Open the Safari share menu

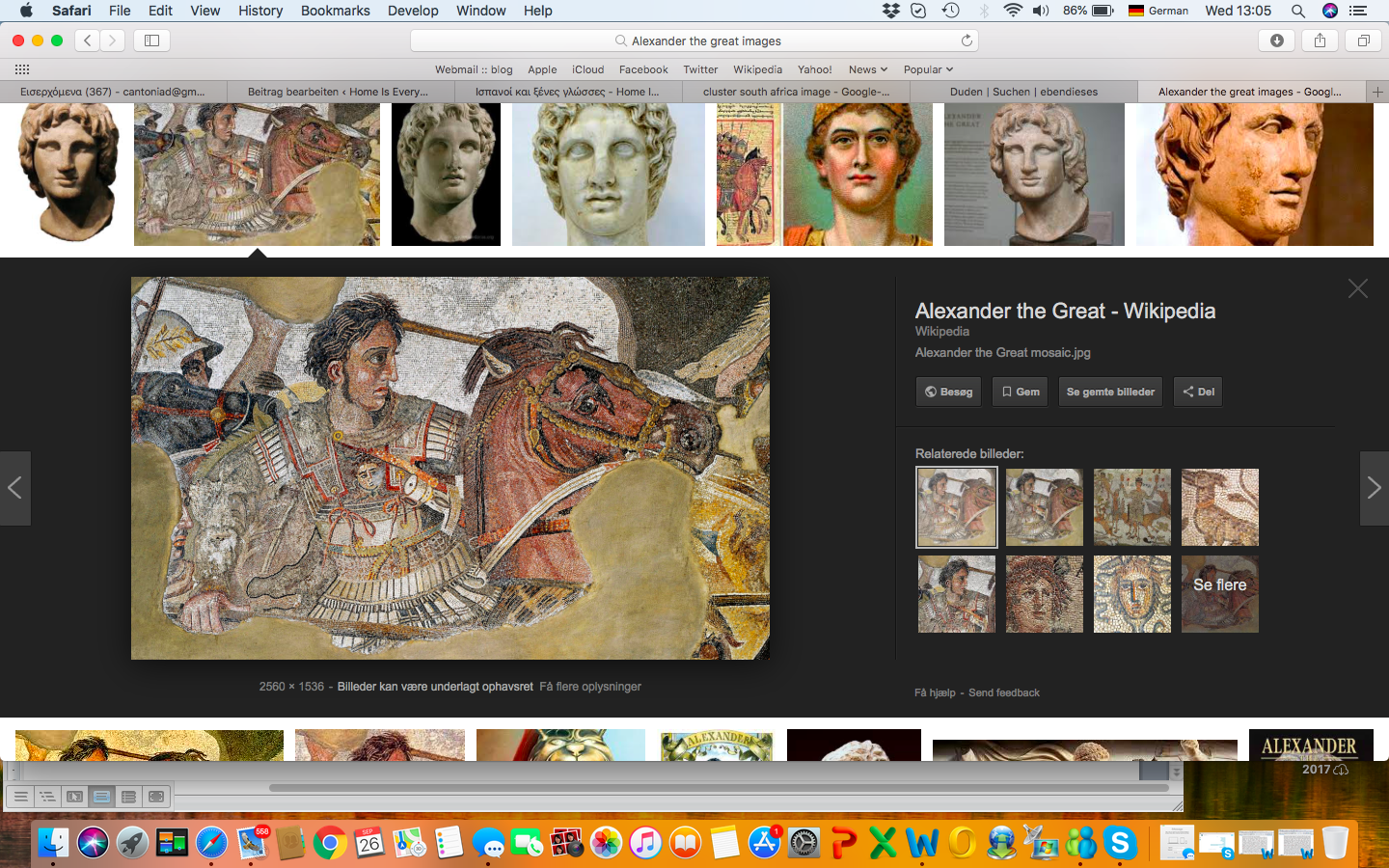pos(1321,41)
